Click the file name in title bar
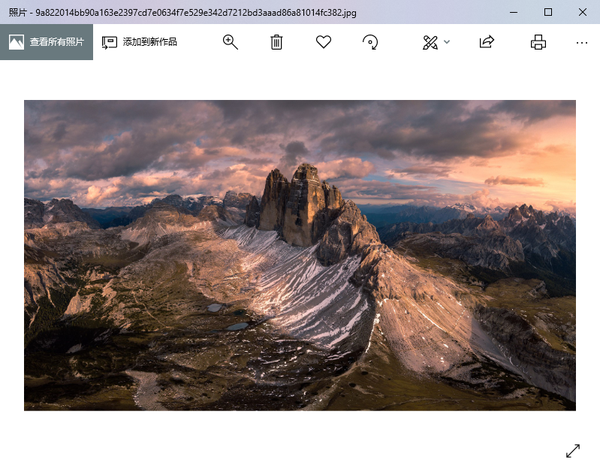This screenshot has height=475, width=600. click(x=196, y=13)
